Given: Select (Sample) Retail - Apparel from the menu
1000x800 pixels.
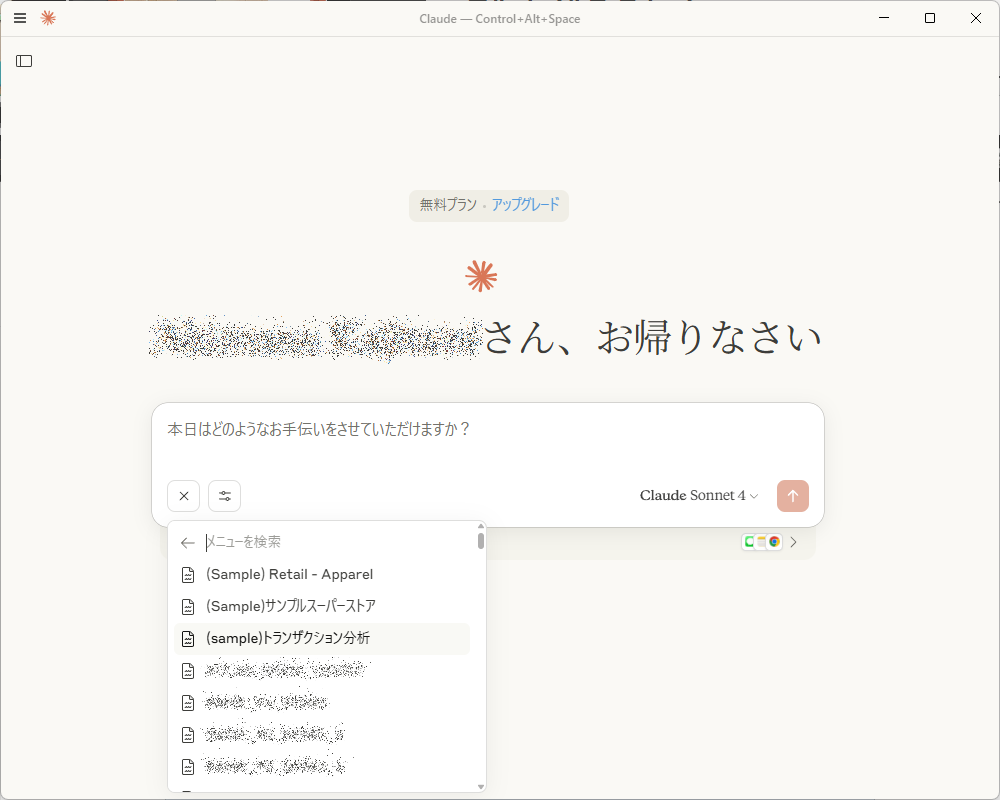Looking at the screenshot, I should coord(322,575).
